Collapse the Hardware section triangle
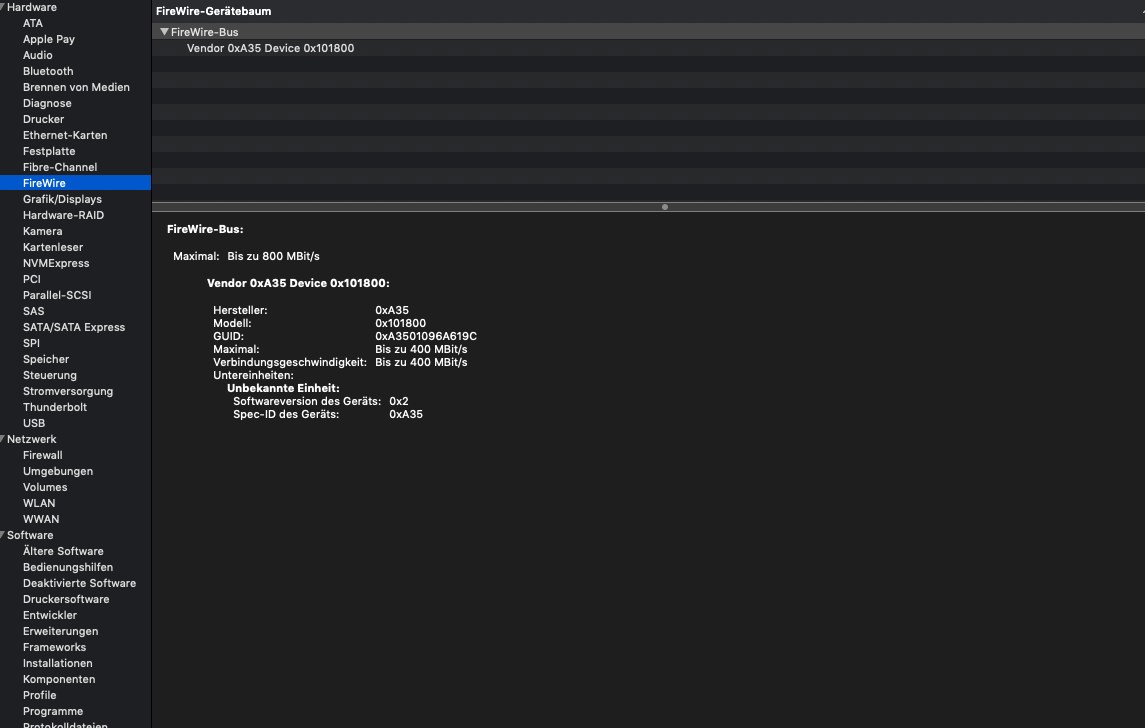The image size is (1145, 728). point(3,7)
